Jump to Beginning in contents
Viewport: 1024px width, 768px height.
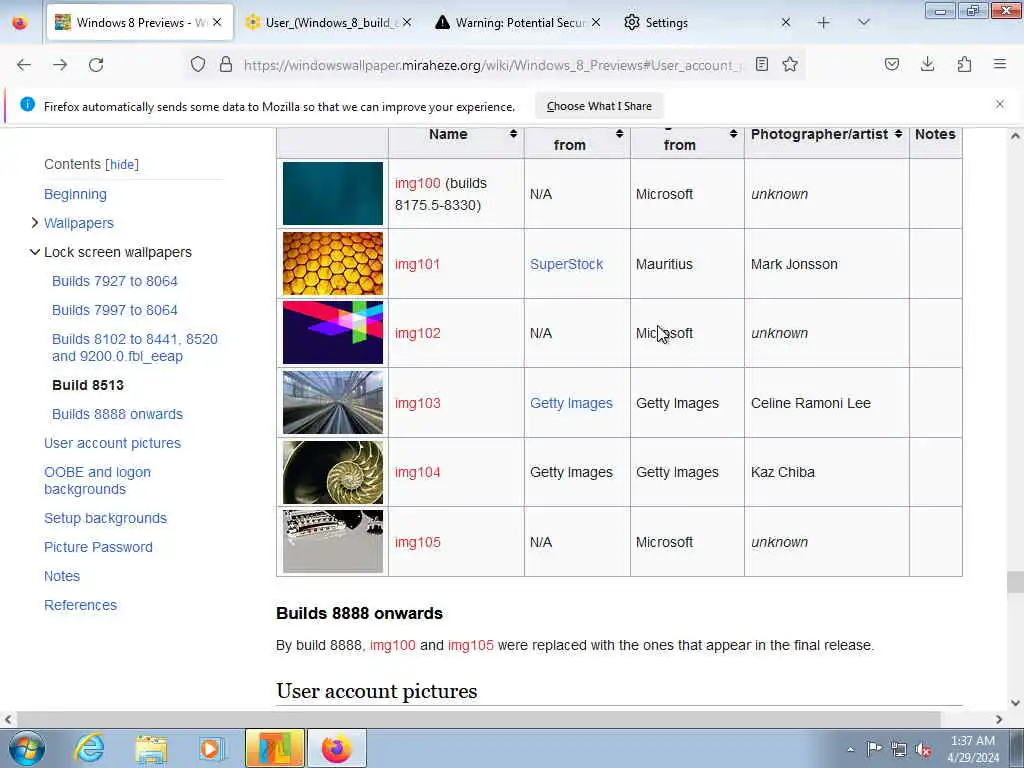coord(75,194)
